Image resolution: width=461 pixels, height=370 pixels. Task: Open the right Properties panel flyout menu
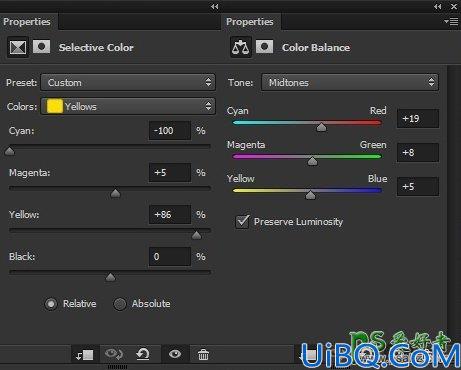click(451, 22)
